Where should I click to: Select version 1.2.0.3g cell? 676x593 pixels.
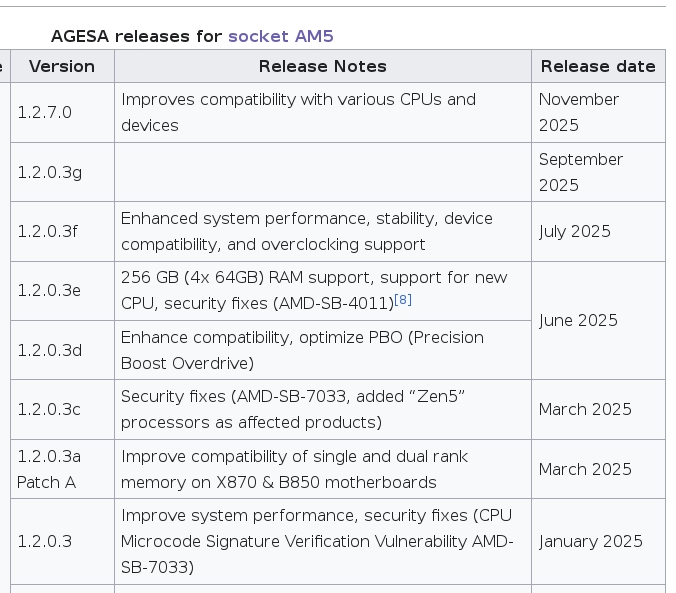pos(62,172)
